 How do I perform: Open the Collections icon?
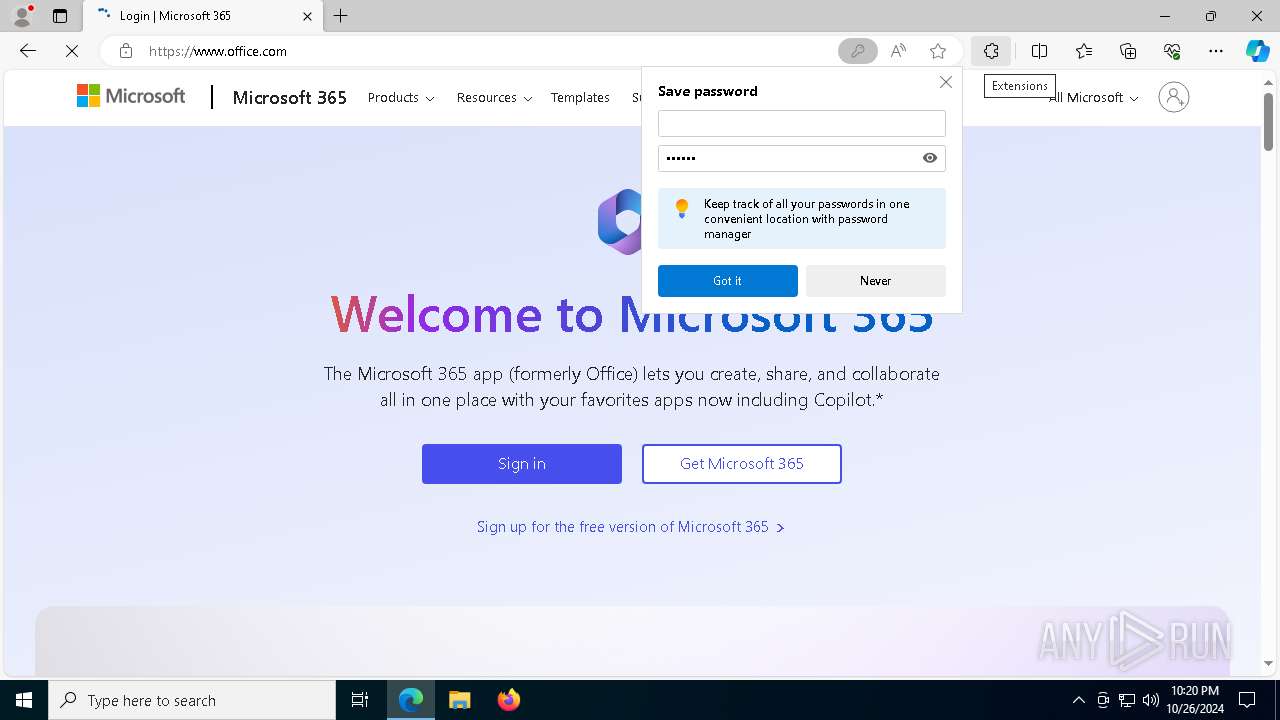pos(1128,51)
